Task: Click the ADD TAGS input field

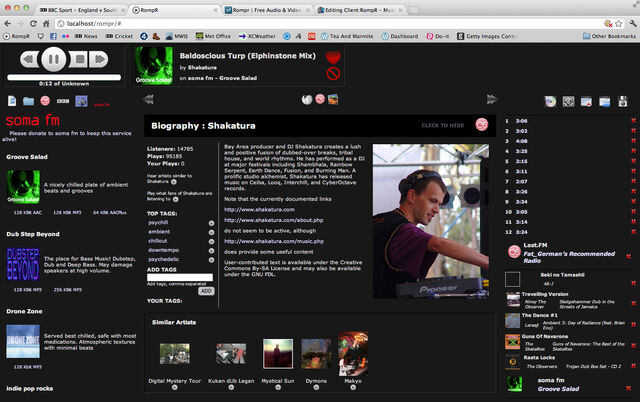Action: point(180,277)
